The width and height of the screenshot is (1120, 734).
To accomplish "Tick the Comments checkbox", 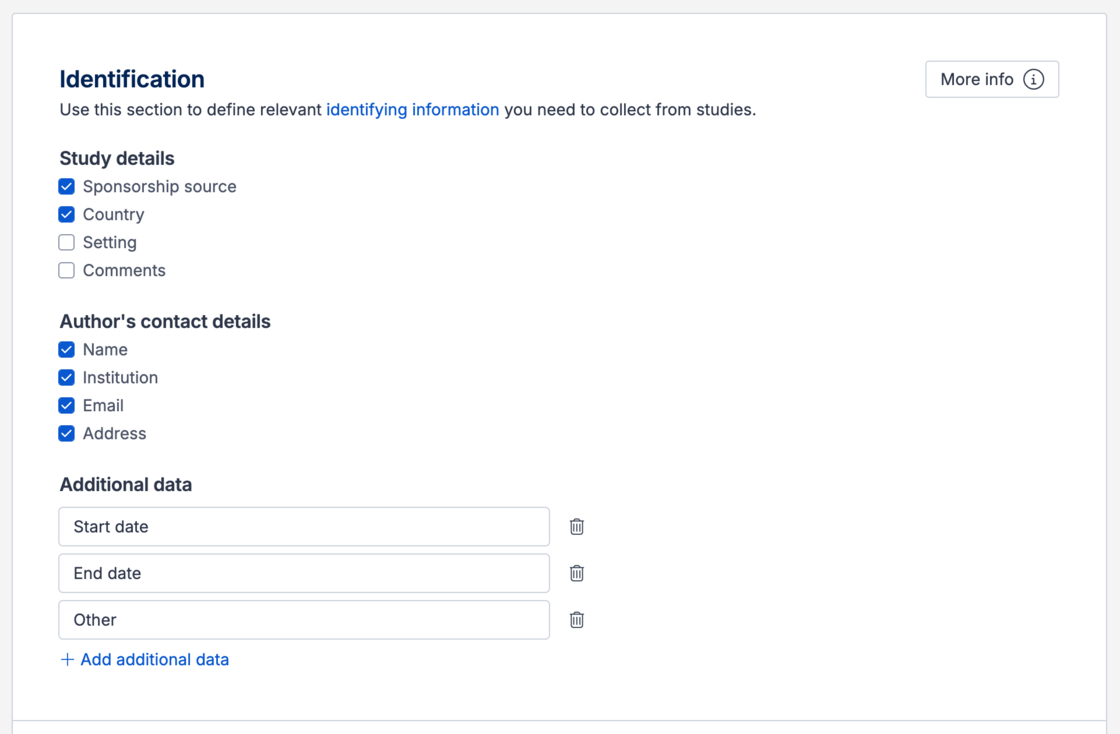I will pos(66,270).
